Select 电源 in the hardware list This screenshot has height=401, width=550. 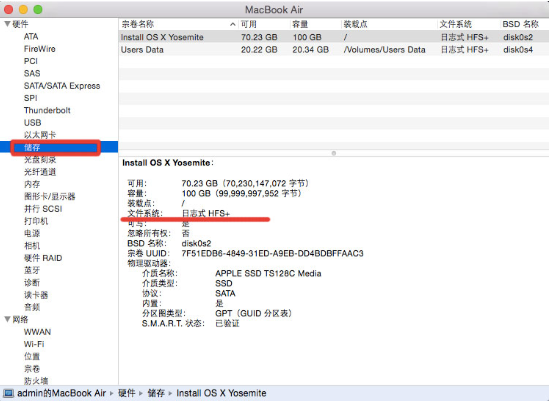click(x=32, y=233)
